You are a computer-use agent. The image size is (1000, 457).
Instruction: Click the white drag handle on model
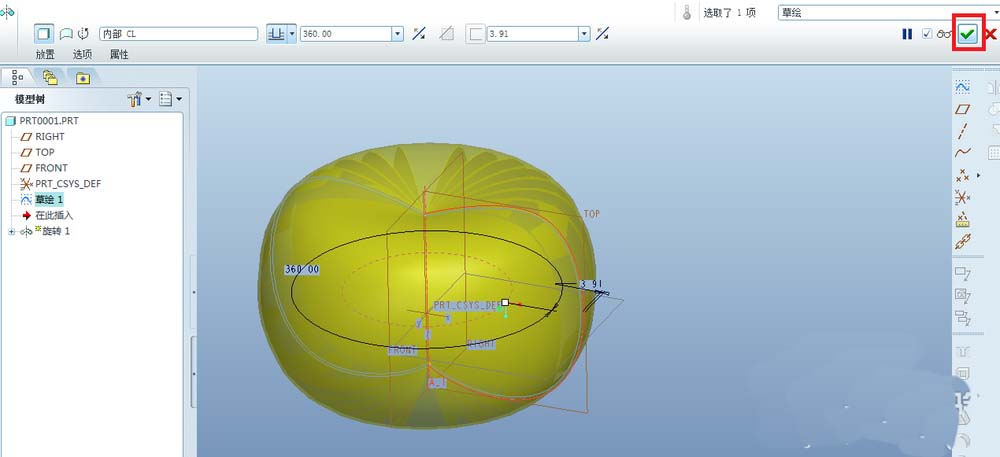[505, 303]
